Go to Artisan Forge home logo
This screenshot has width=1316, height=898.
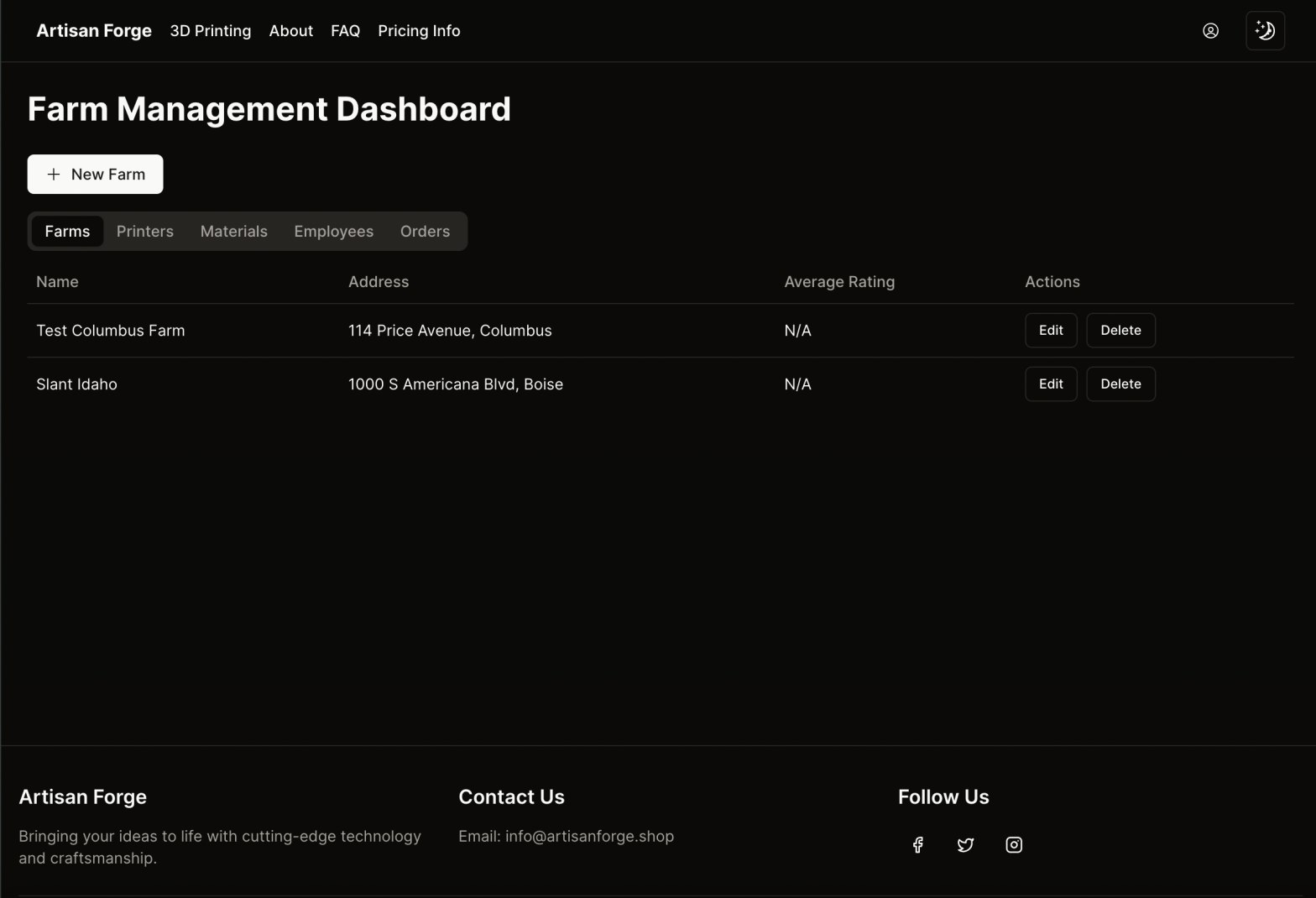[94, 31]
